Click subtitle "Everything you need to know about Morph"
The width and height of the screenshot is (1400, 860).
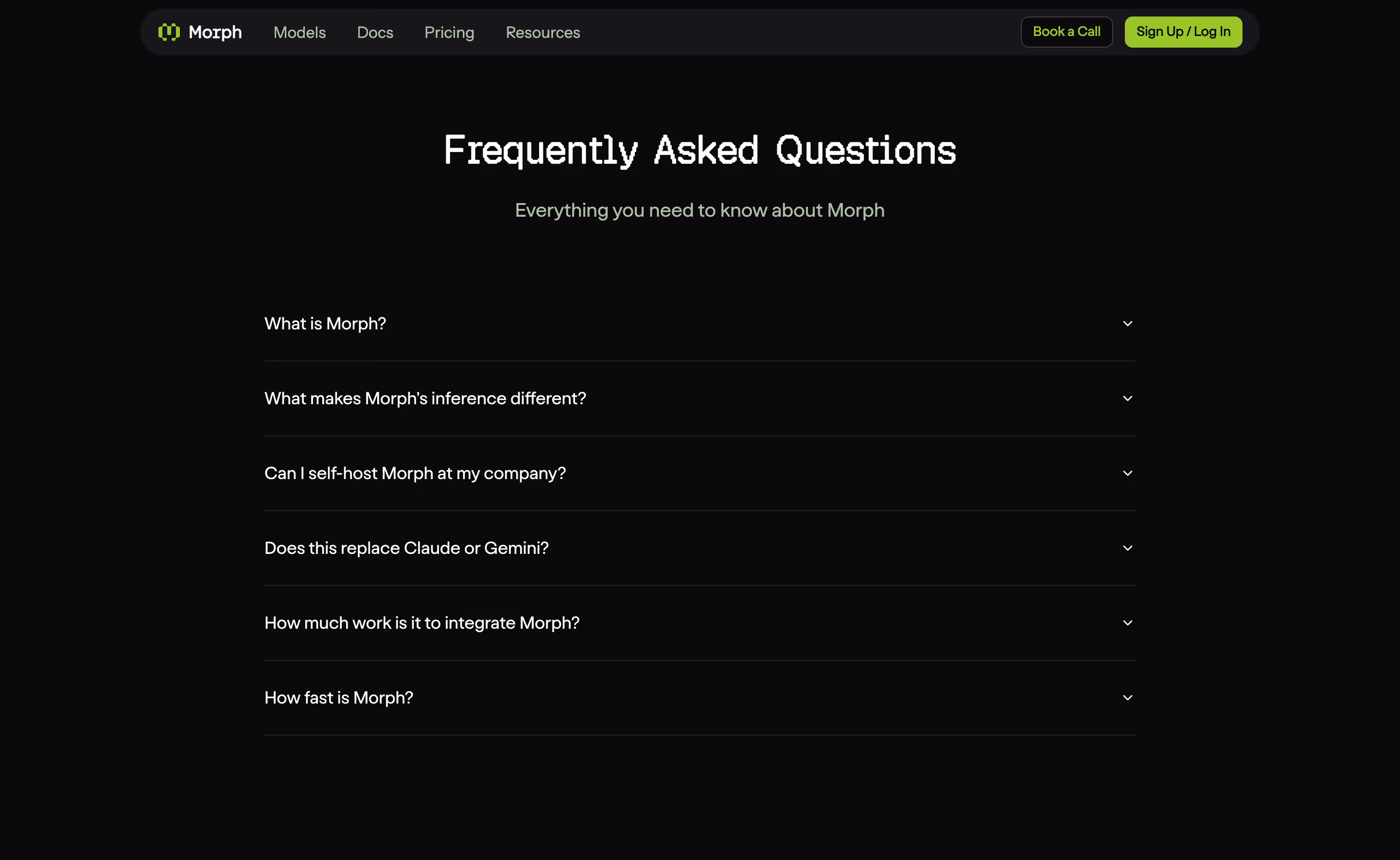700,210
